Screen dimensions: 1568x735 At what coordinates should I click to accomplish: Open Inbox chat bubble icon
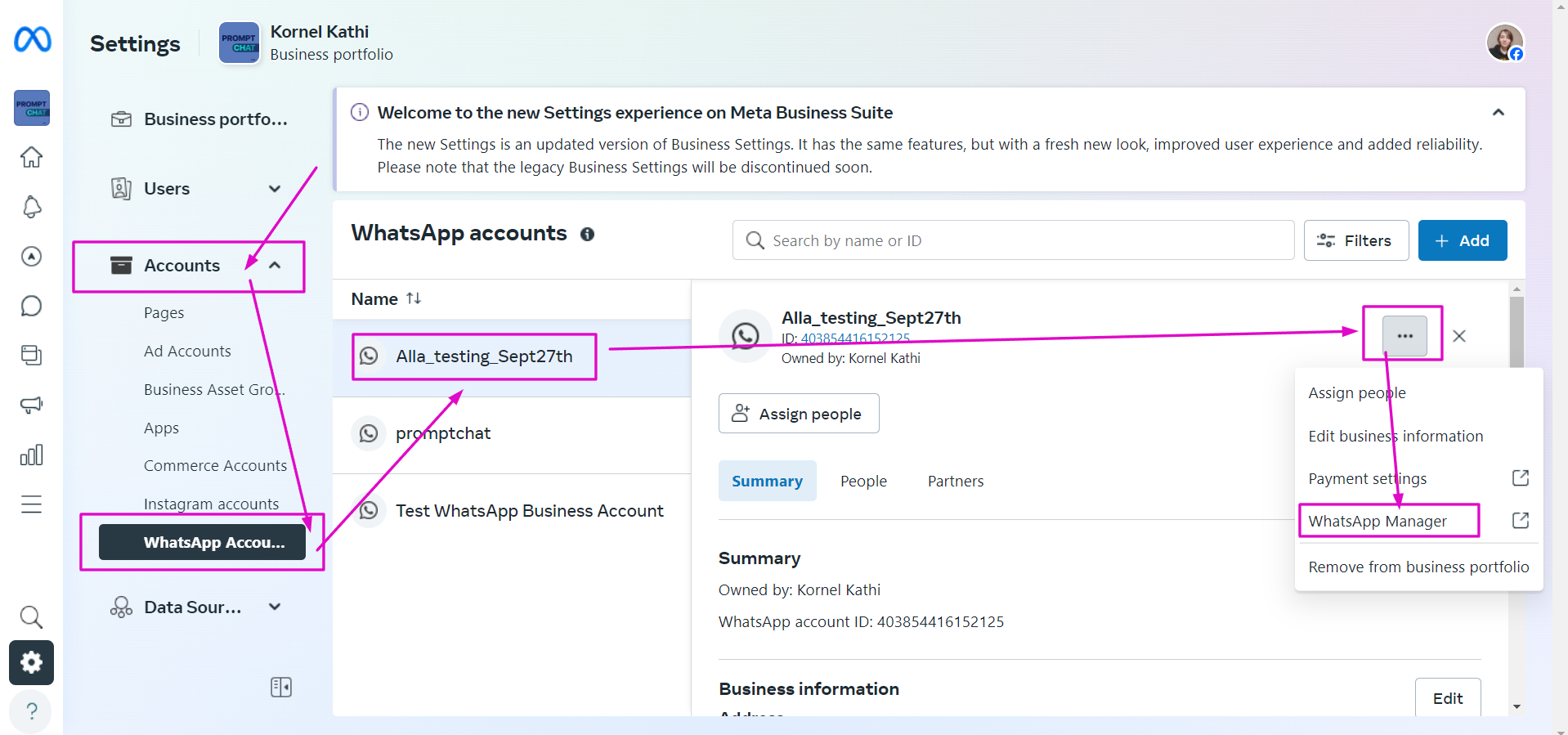pyautogui.click(x=31, y=306)
